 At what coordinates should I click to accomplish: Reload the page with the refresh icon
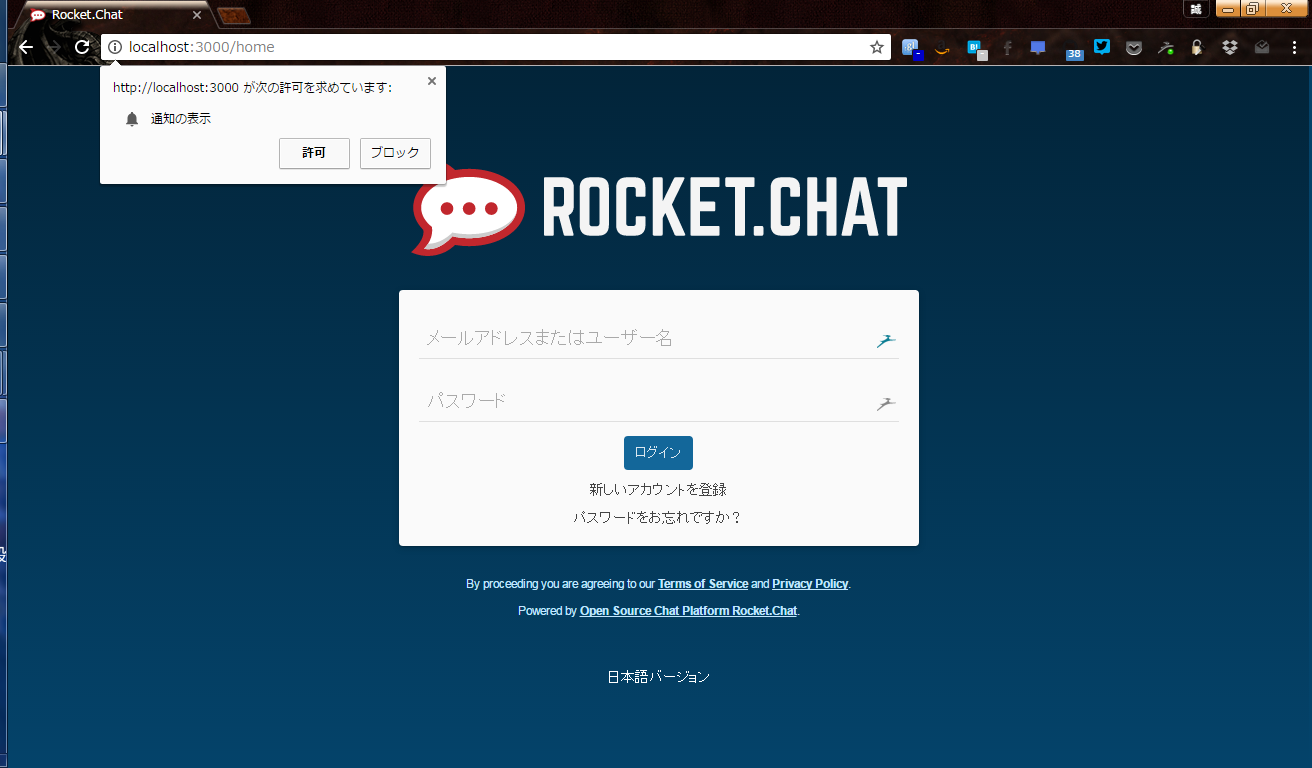81,46
